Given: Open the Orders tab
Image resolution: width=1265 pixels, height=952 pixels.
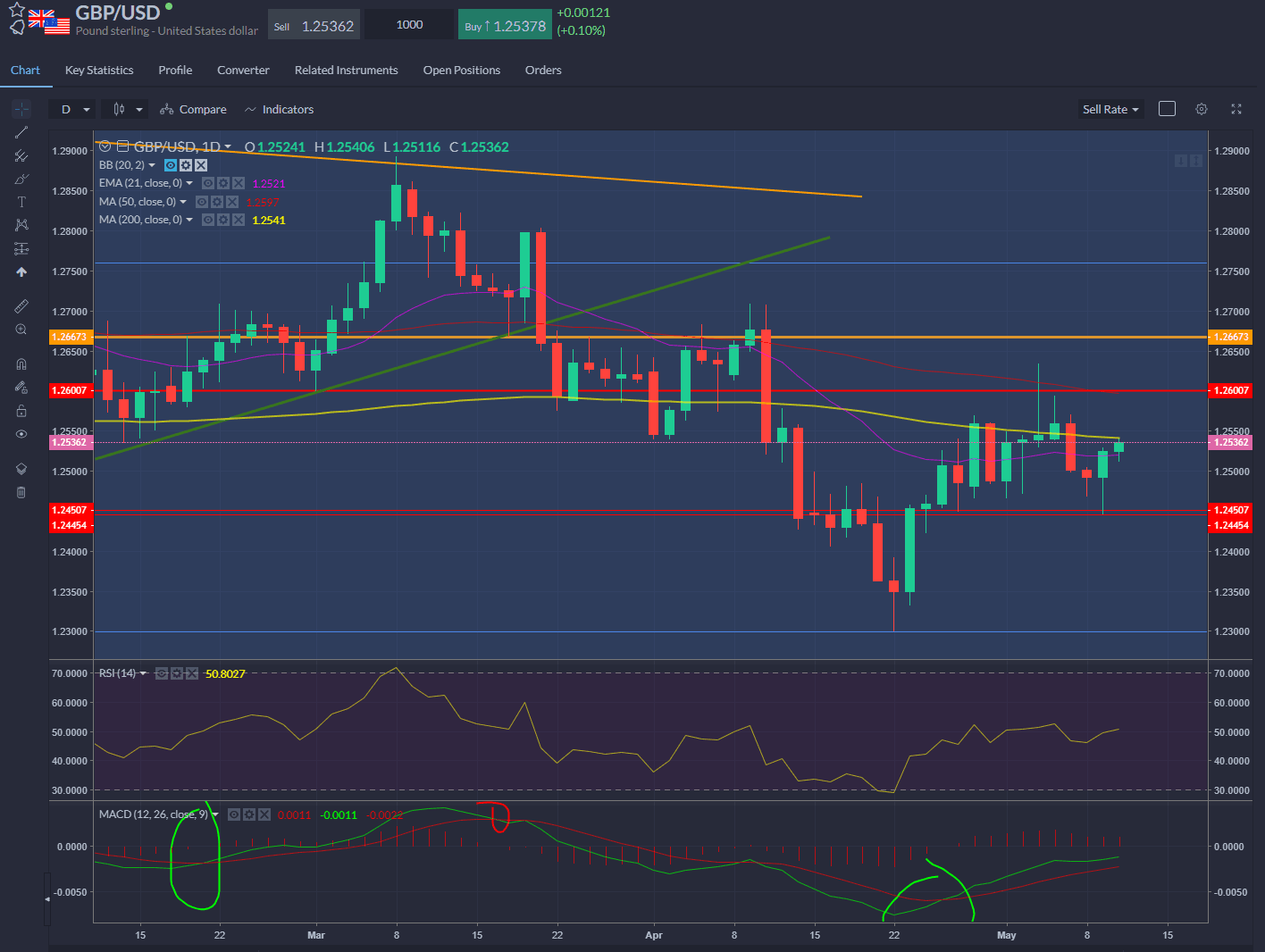Looking at the screenshot, I should tap(543, 70).
